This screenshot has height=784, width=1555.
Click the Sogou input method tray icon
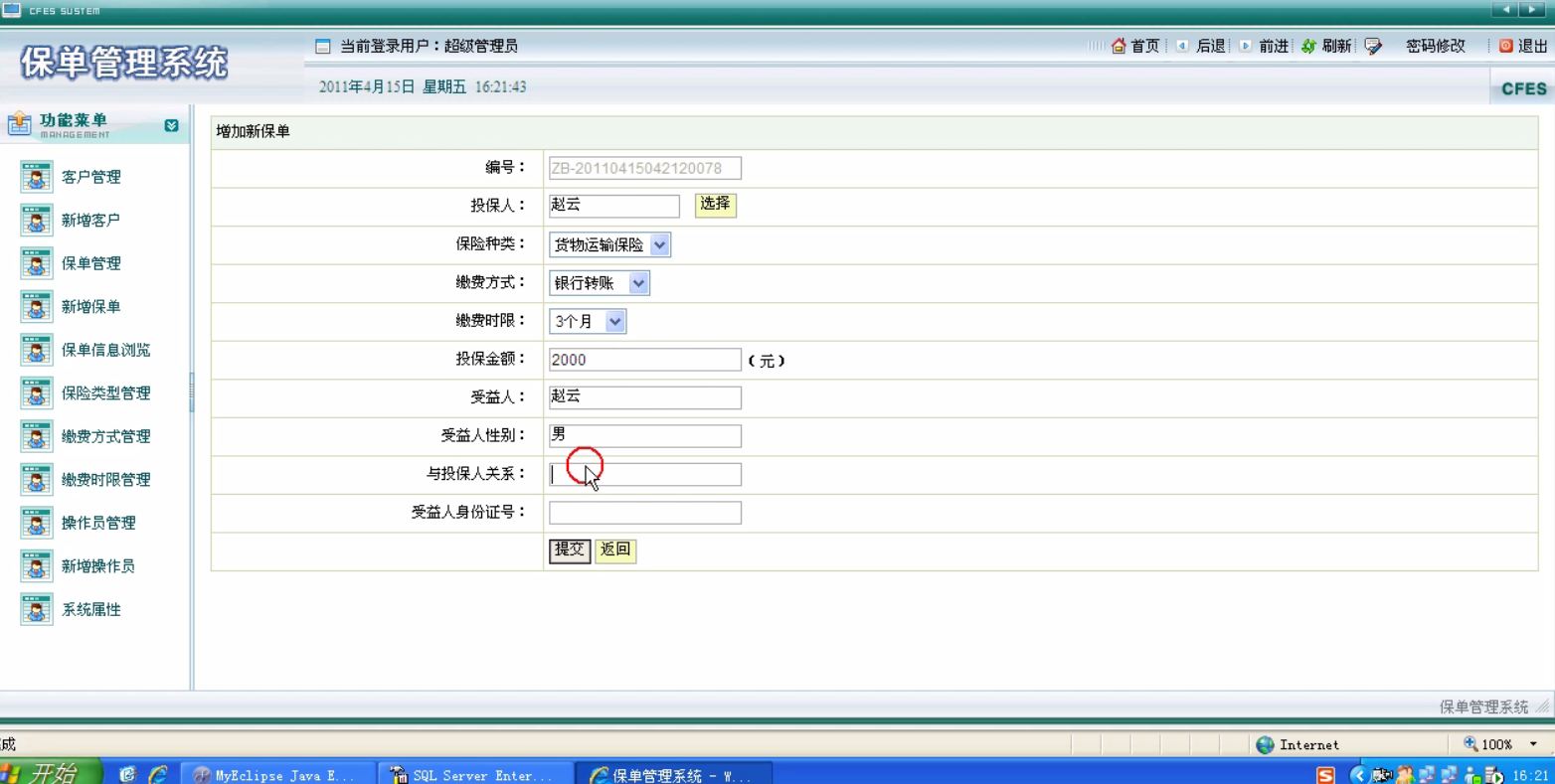(x=1325, y=775)
